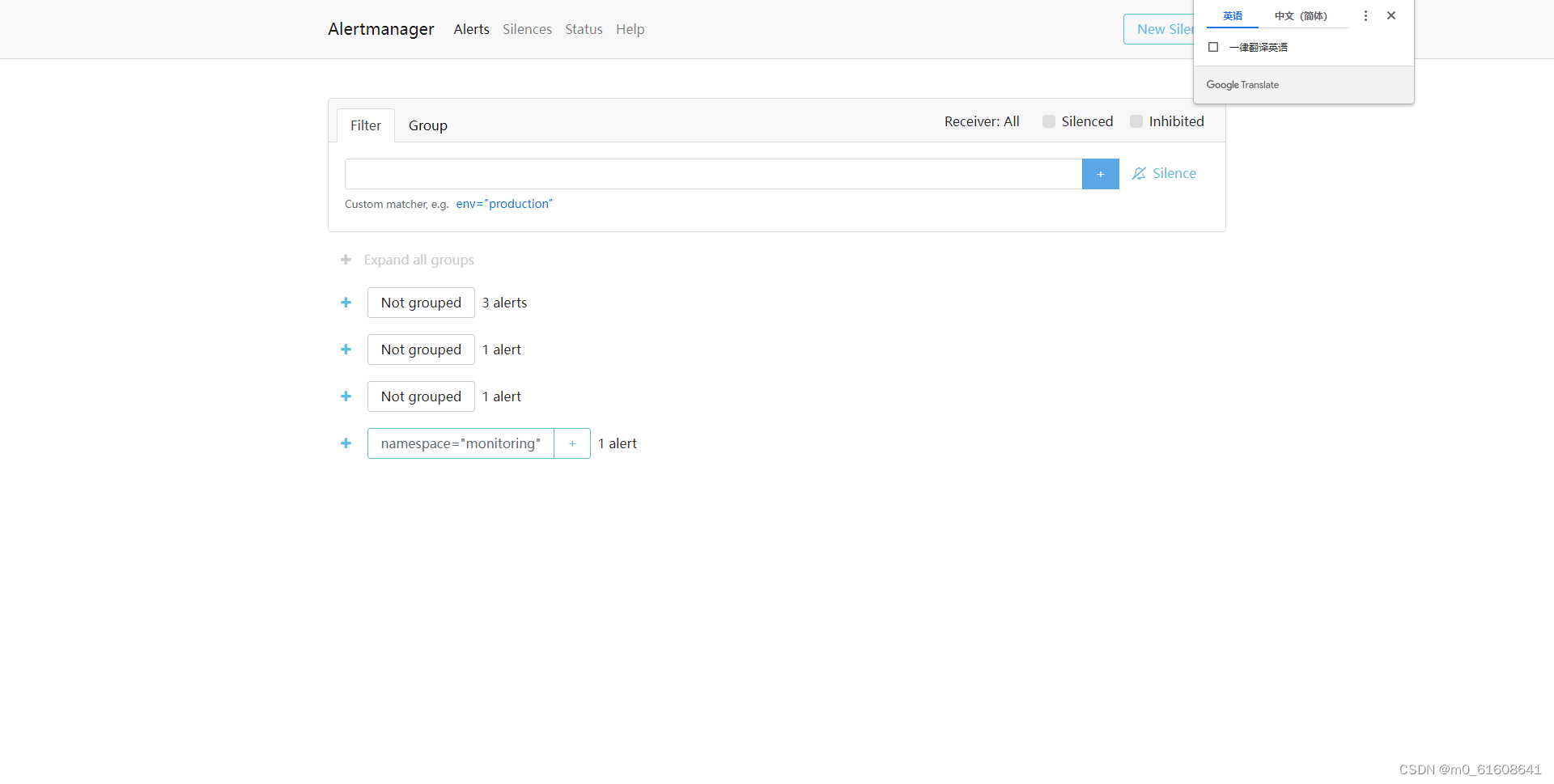Open the Alerts navigation item

tap(472, 29)
